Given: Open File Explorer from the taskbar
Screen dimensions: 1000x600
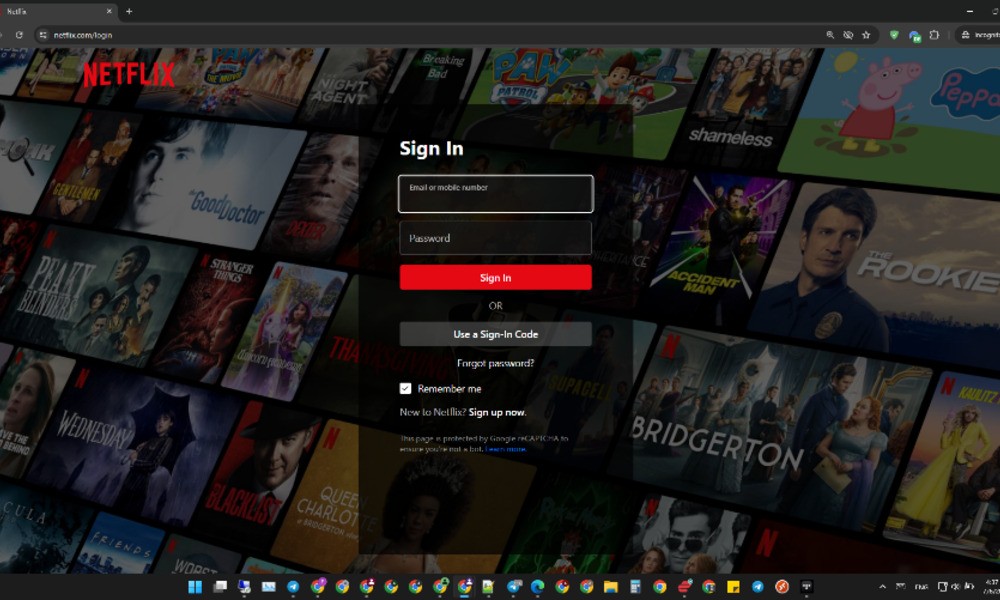Looking at the screenshot, I should tap(611, 587).
